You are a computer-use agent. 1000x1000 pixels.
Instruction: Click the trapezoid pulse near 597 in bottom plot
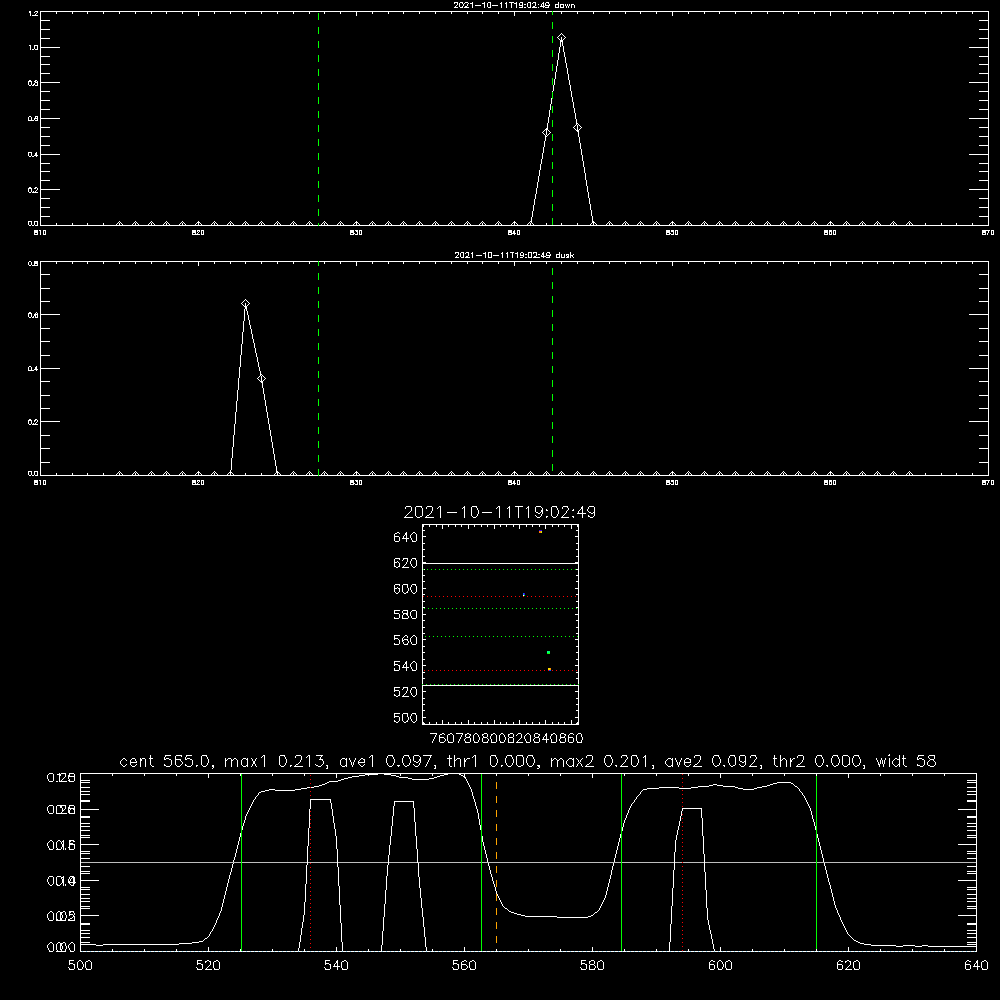pyautogui.click(x=692, y=878)
